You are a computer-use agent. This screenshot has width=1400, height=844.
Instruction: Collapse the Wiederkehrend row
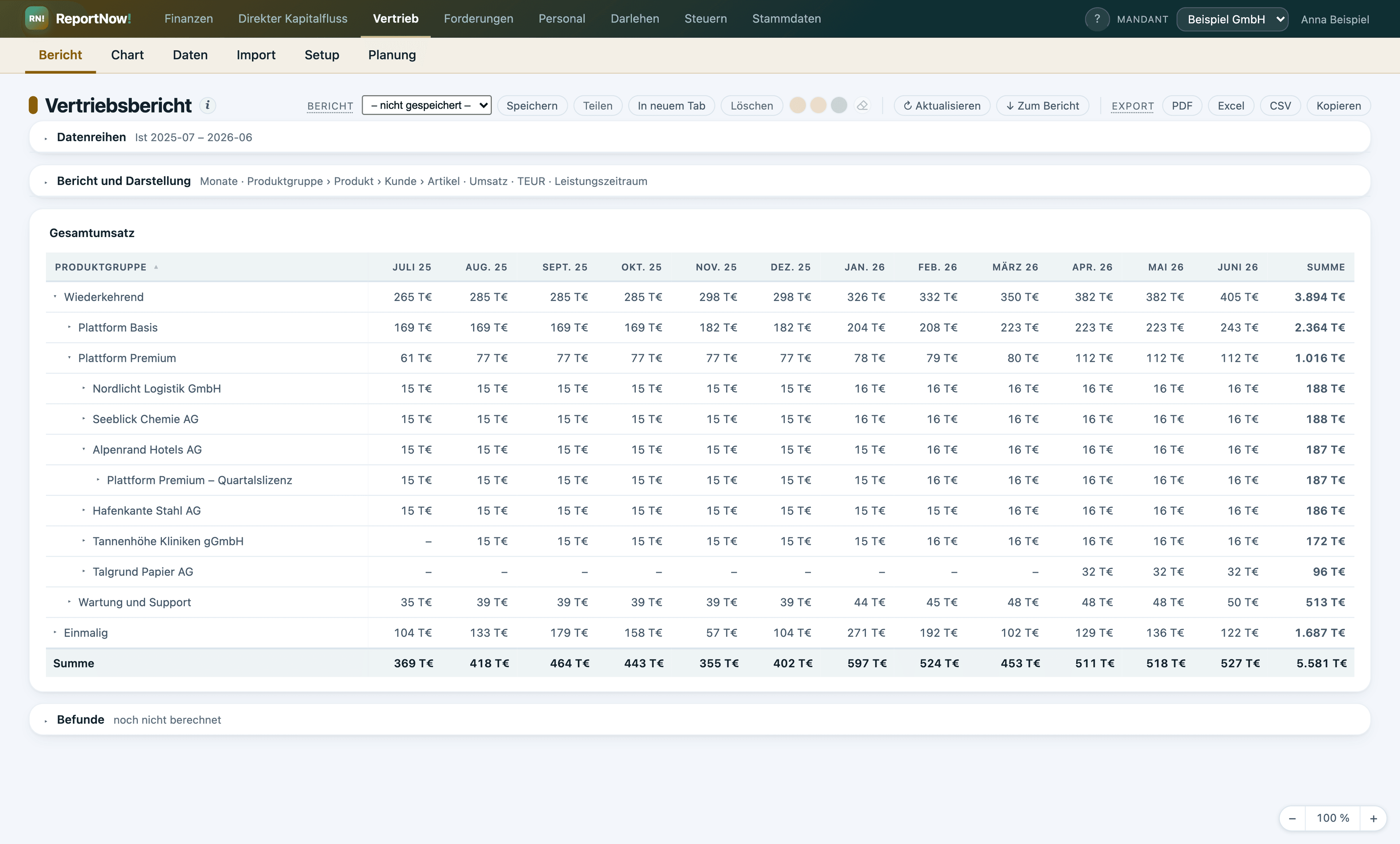pos(55,297)
